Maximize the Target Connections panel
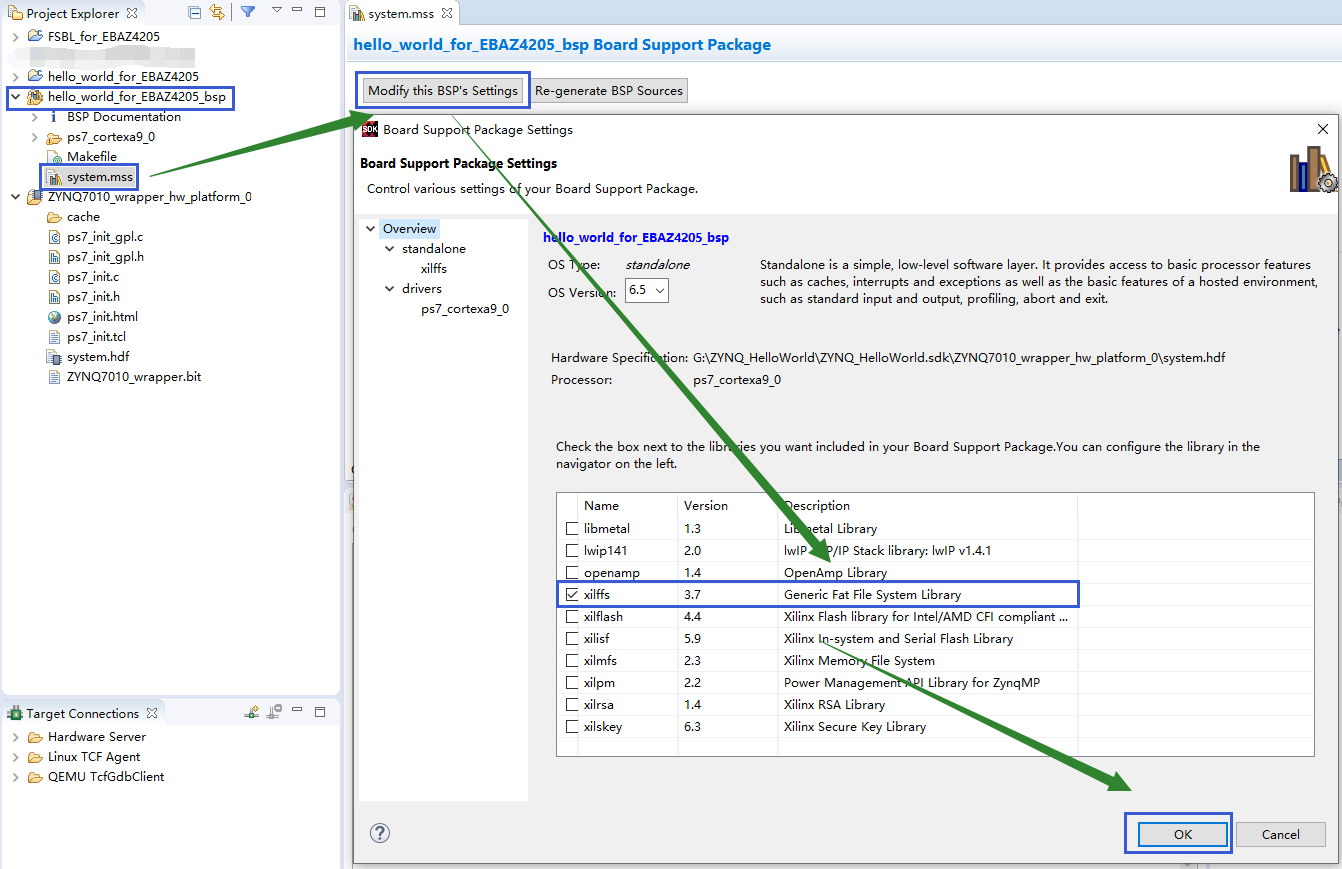Screen dimensions: 1342x869 320,712
